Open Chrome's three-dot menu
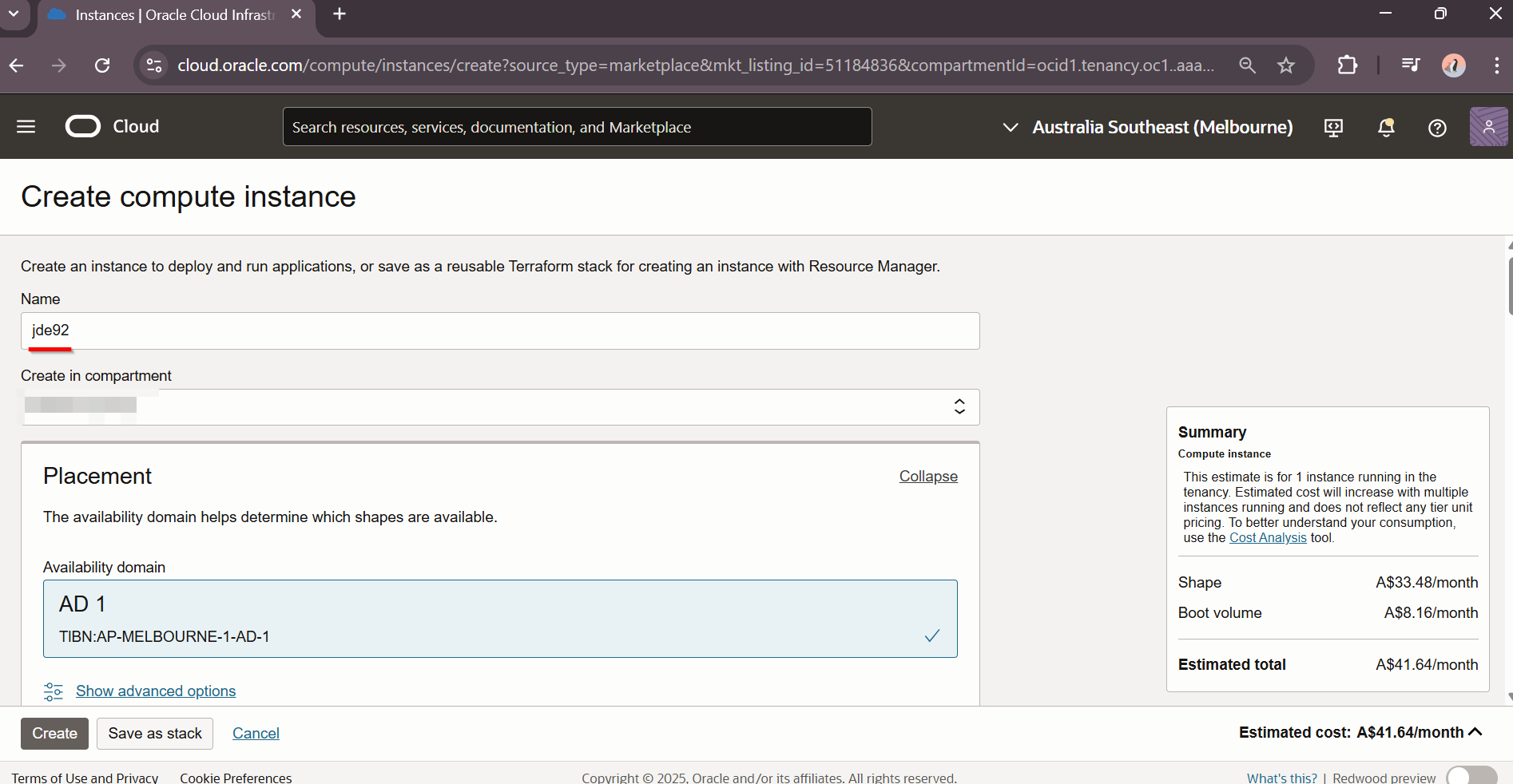 tap(1496, 65)
